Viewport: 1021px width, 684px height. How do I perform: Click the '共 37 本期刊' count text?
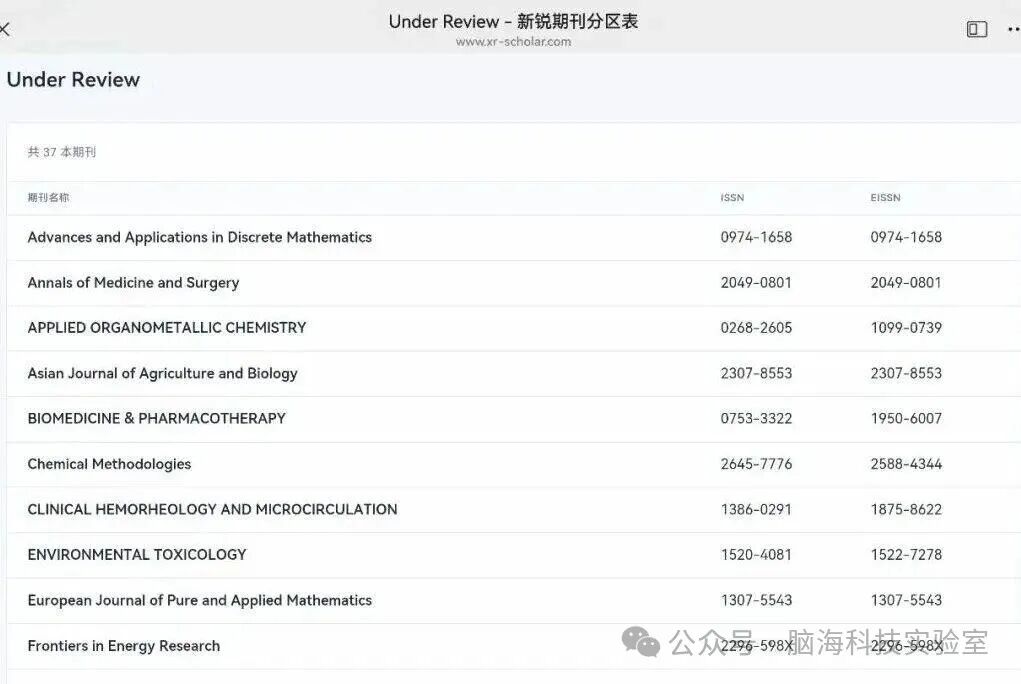coord(62,152)
